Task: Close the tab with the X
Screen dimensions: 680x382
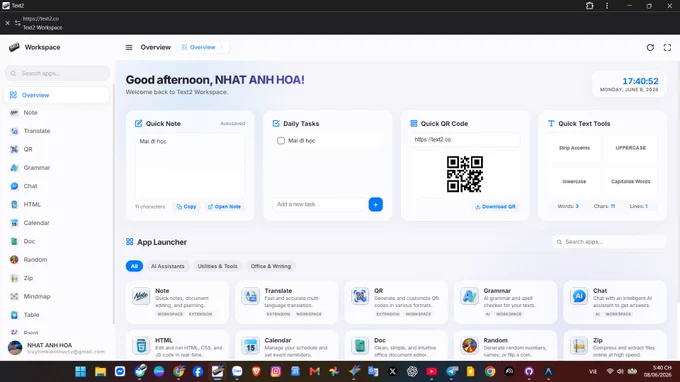Action: tap(7, 23)
